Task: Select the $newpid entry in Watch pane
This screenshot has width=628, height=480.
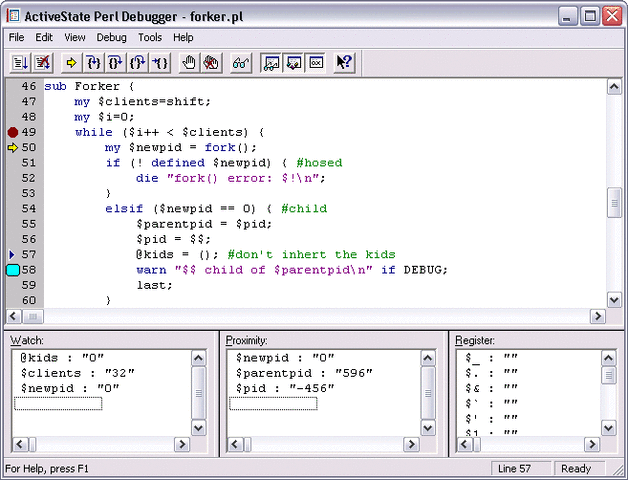Action: 70,388
